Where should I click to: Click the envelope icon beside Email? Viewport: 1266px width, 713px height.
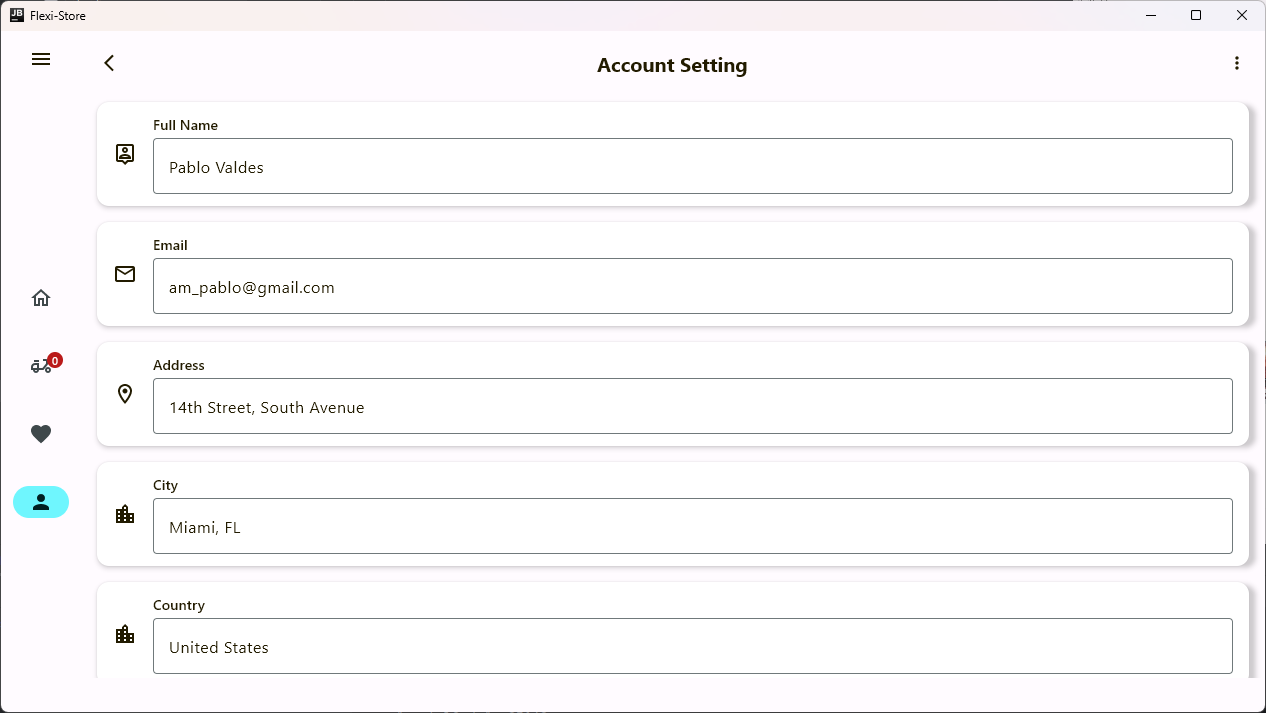coord(125,274)
